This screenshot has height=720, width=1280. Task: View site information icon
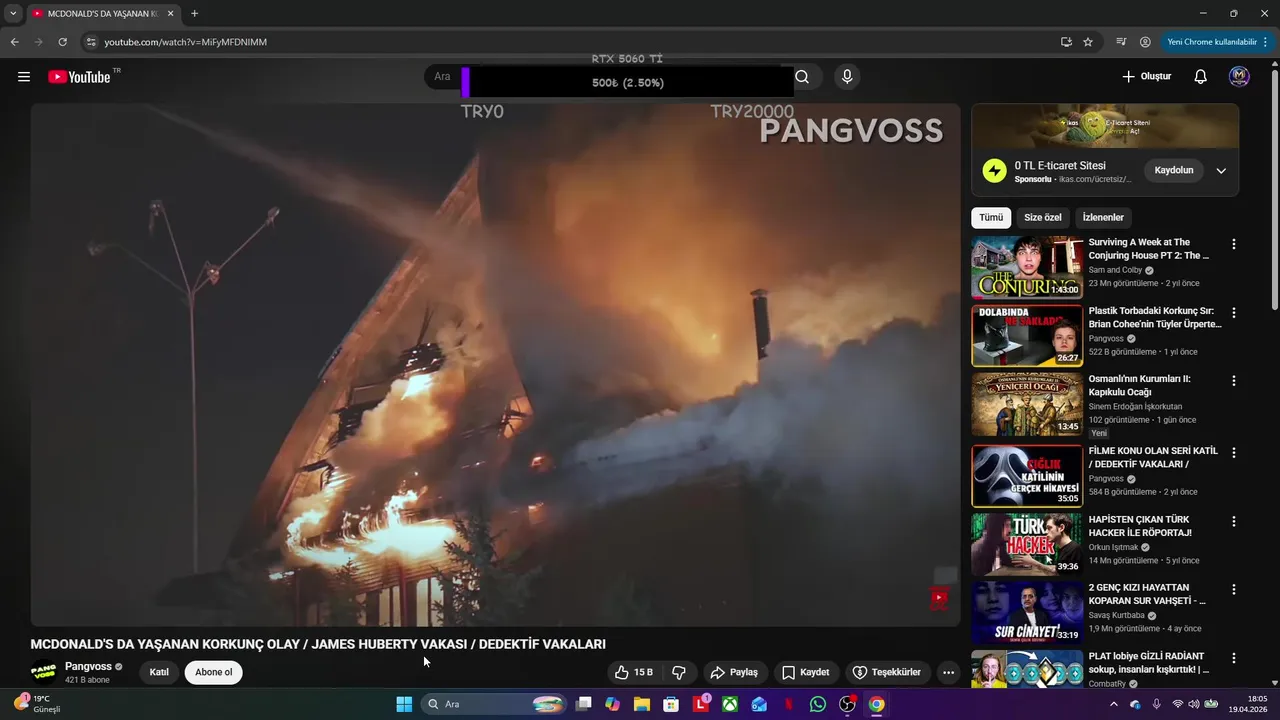tap(91, 42)
